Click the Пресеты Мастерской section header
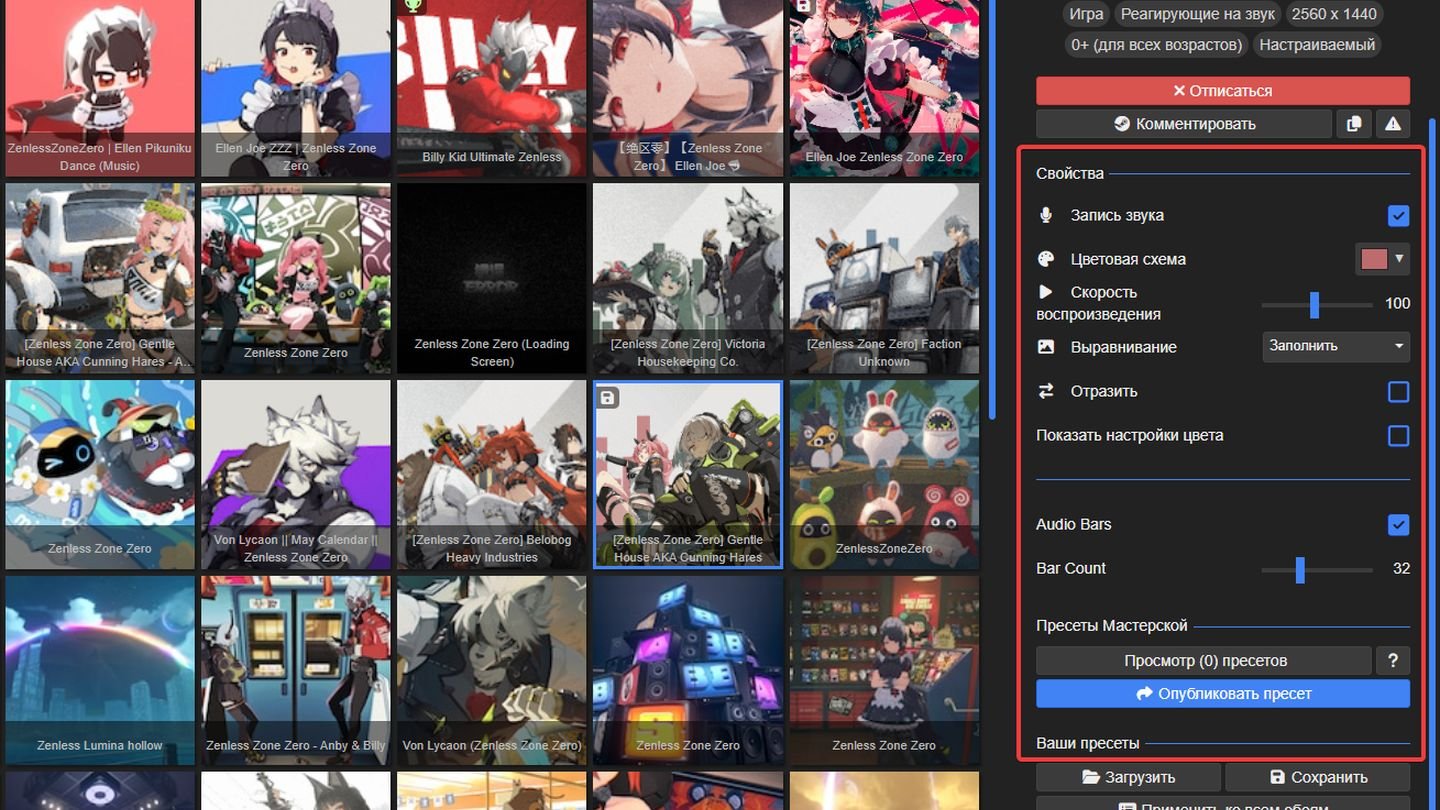Screen dimensions: 1440x810 1112,625
